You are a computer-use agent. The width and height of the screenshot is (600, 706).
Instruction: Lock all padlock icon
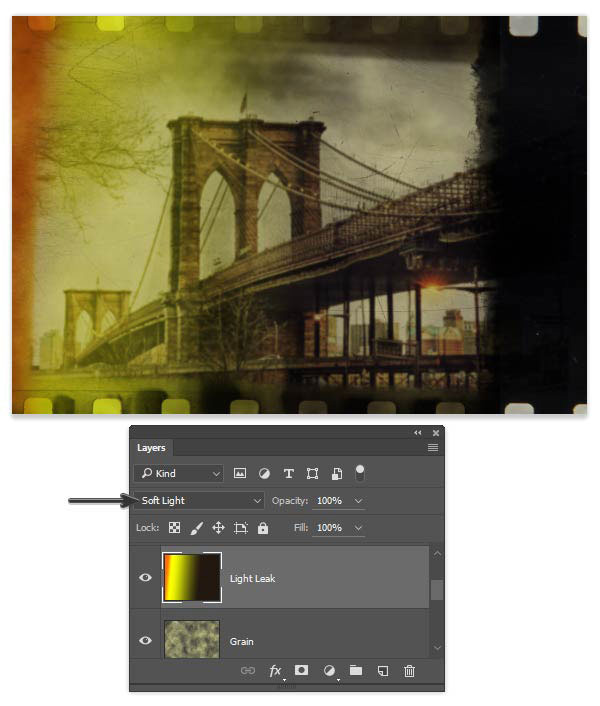click(x=263, y=528)
